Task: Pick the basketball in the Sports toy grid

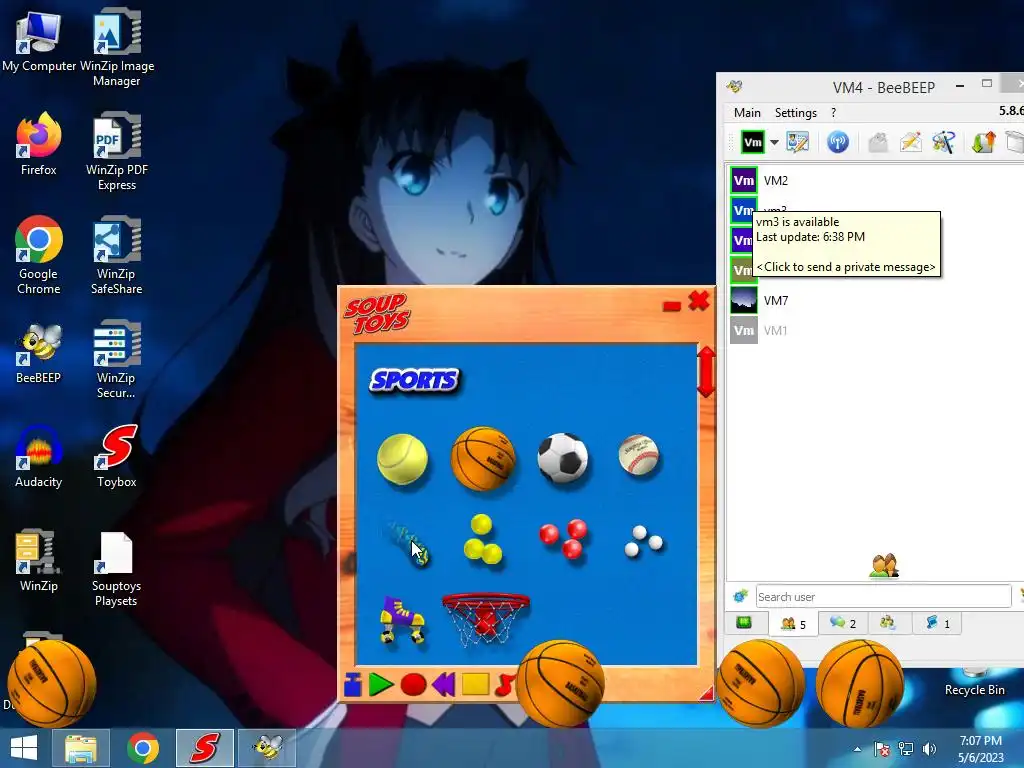Action: coord(483,458)
